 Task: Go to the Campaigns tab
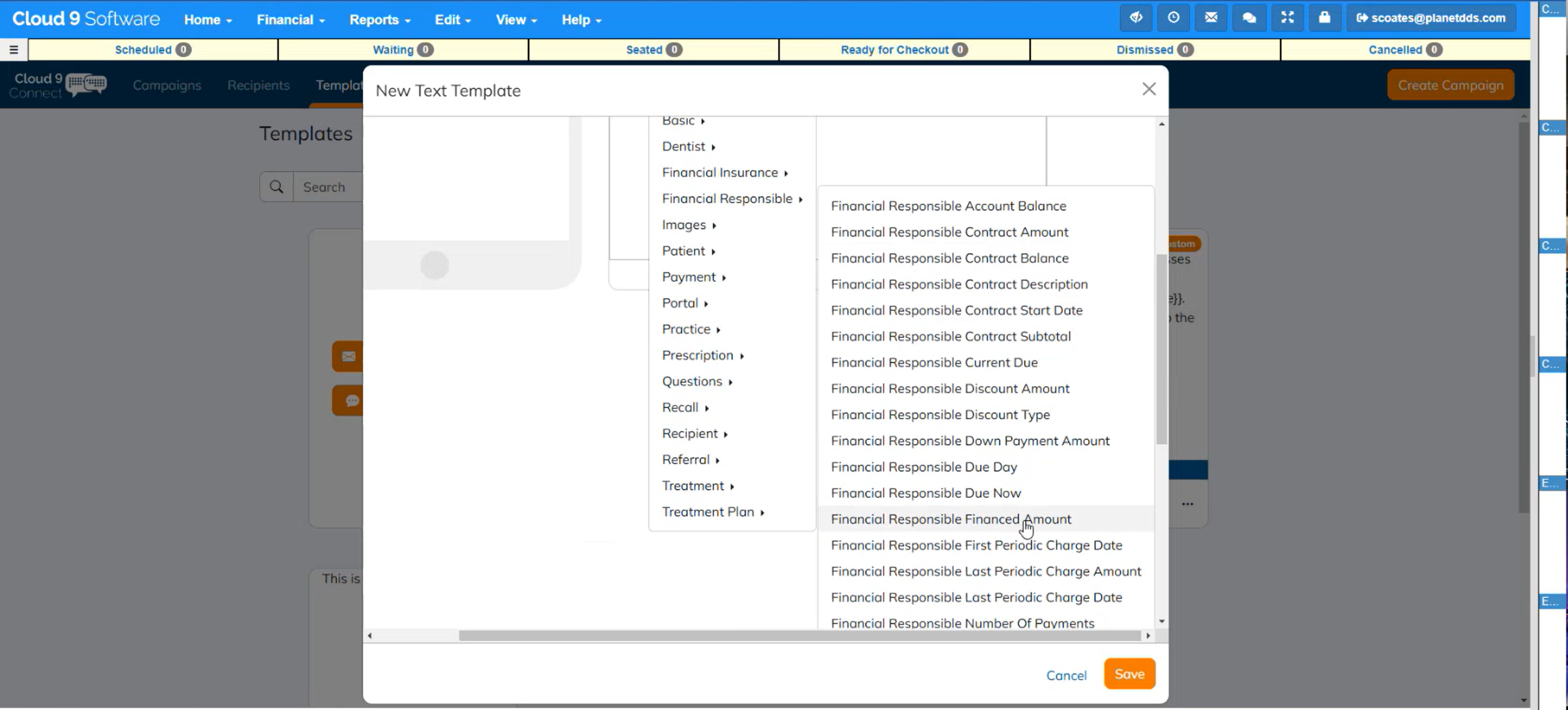[167, 85]
